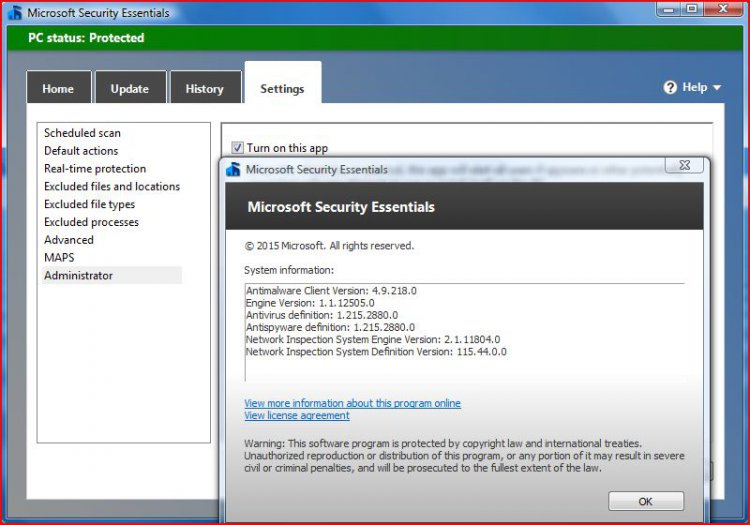Screen dimensions: 750x525
Task: Click Network Inspection System Engine Version line
Action: [x=373, y=339]
